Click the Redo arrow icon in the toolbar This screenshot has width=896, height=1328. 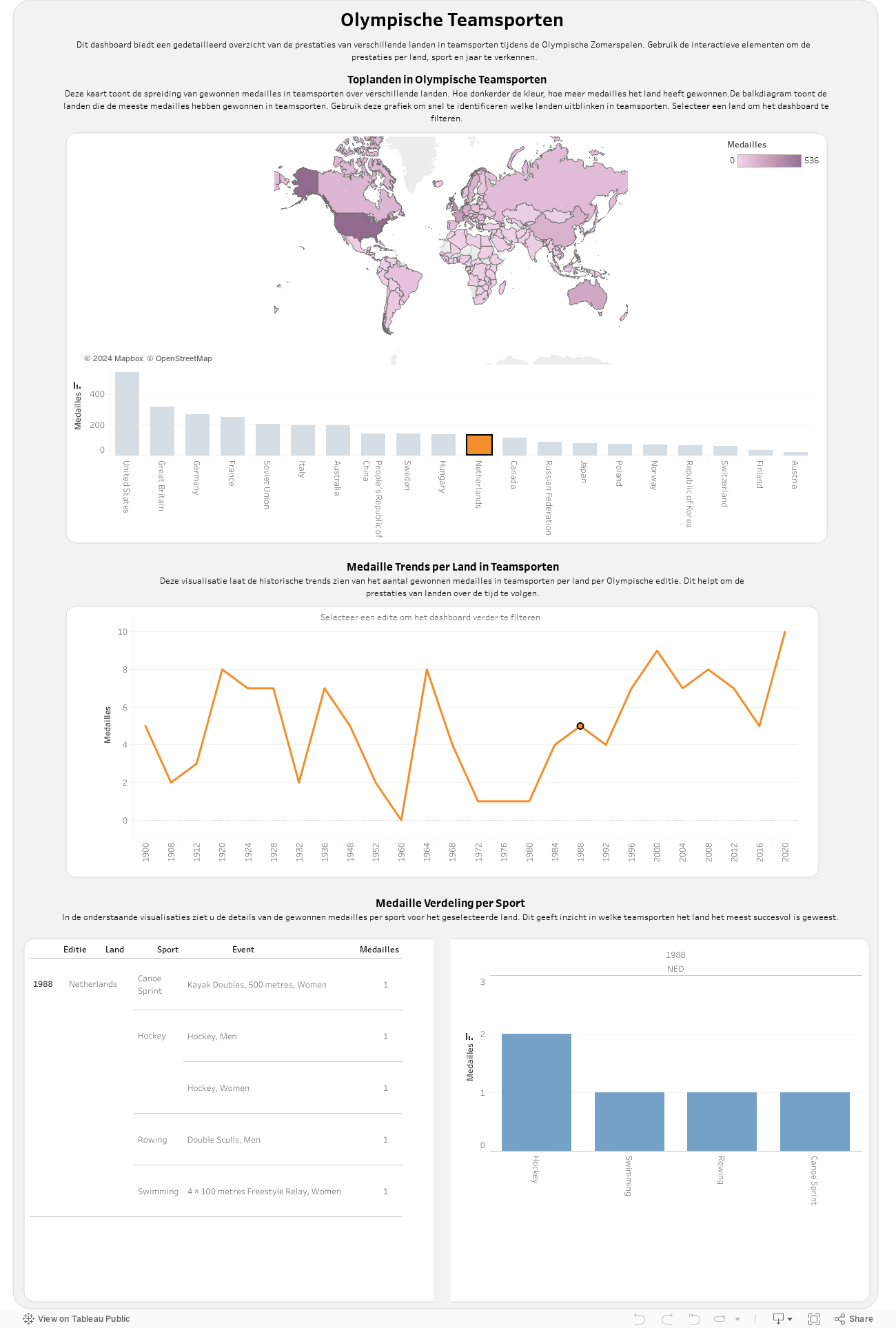(666, 1318)
